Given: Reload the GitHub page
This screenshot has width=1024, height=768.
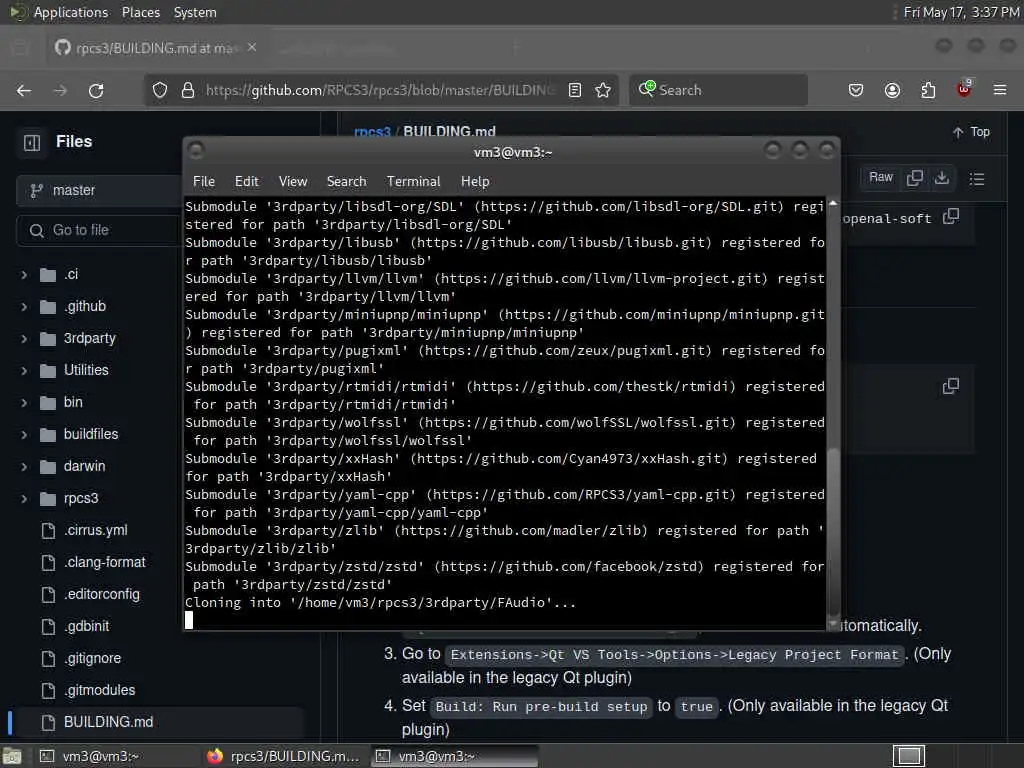Looking at the screenshot, I should point(96,90).
